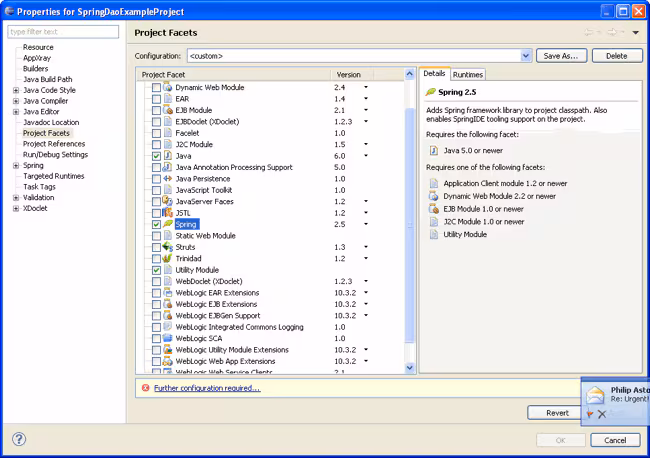This screenshot has width=650, height=458.
Task: Expand the Java Code Style tree node
Action: (16, 90)
